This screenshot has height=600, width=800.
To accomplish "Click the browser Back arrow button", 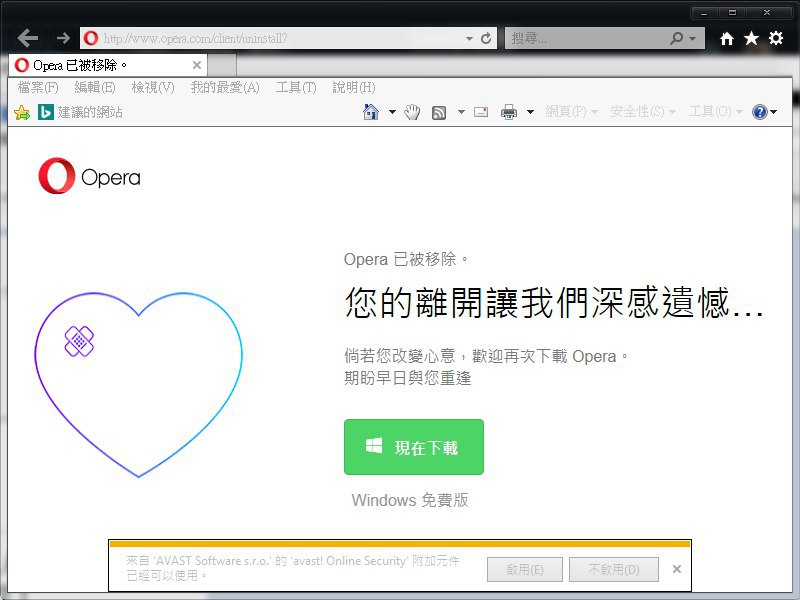I will click(28, 38).
